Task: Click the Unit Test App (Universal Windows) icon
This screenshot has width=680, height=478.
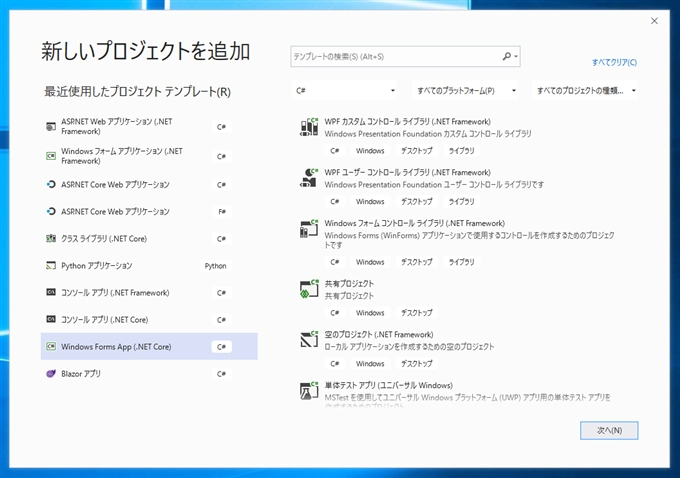Action: [x=309, y=390]
